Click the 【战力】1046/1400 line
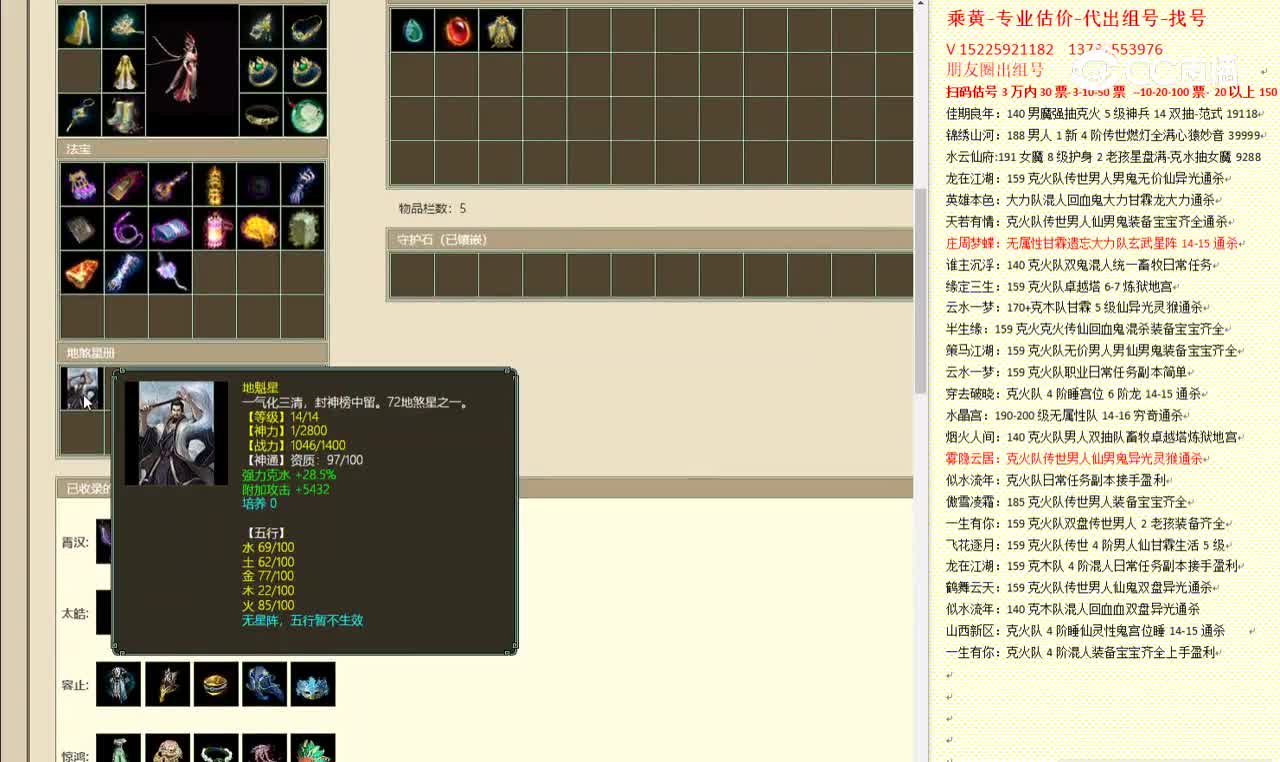The width and height of the screenshot is (1280, 762). (294, 445)
